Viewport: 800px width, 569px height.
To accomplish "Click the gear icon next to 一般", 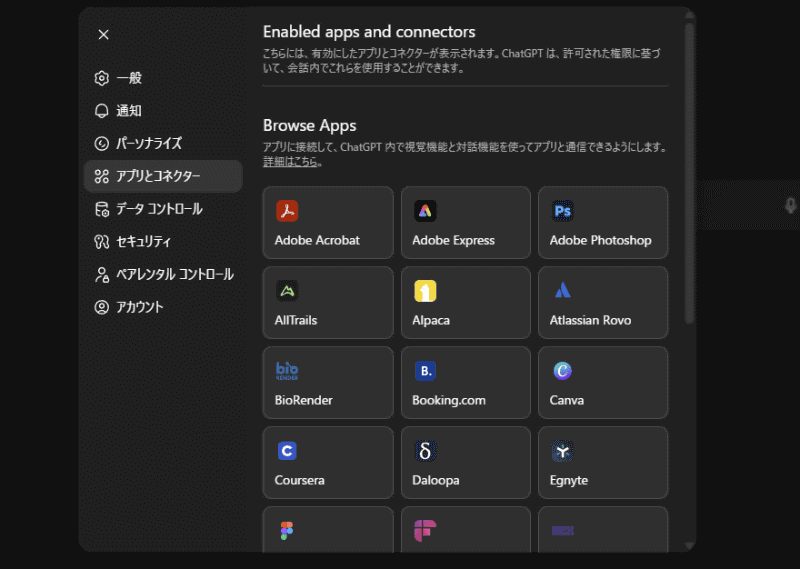I will tap(102, 78).
